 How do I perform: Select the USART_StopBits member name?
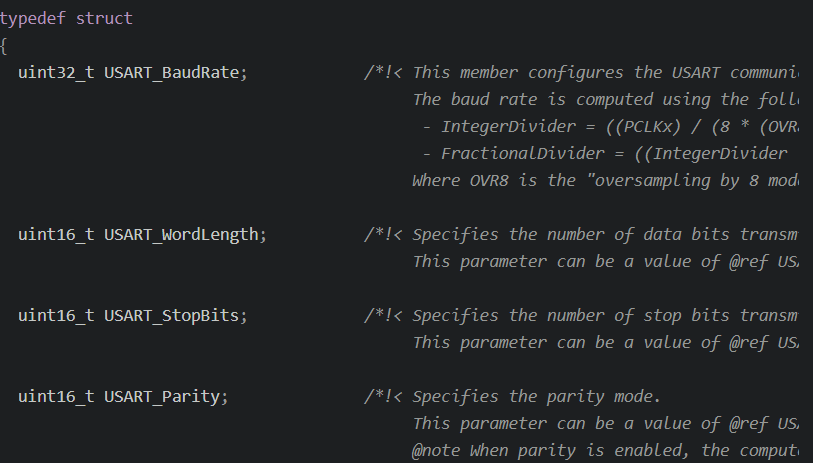[x=172, y=316]
